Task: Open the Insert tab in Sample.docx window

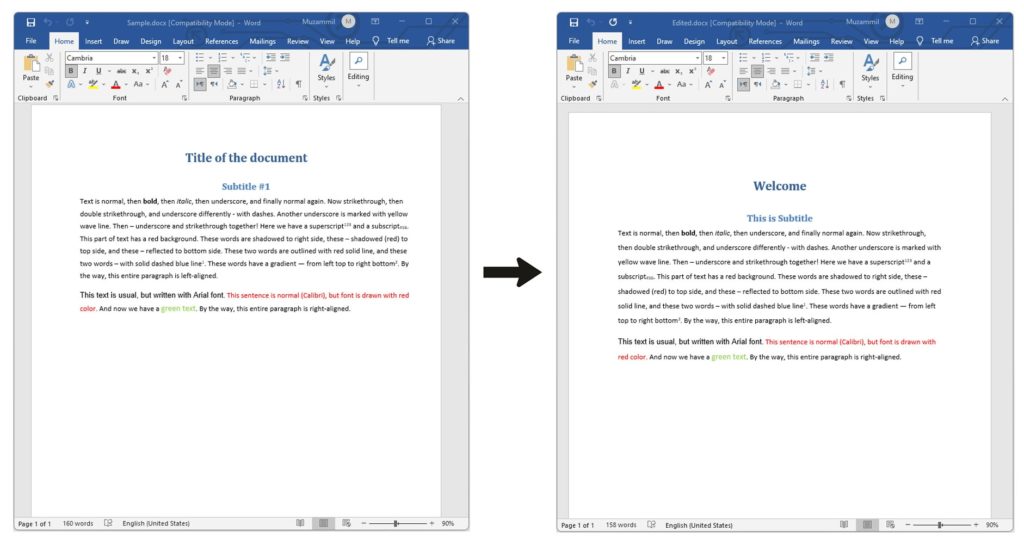Action: click(93, 41)
